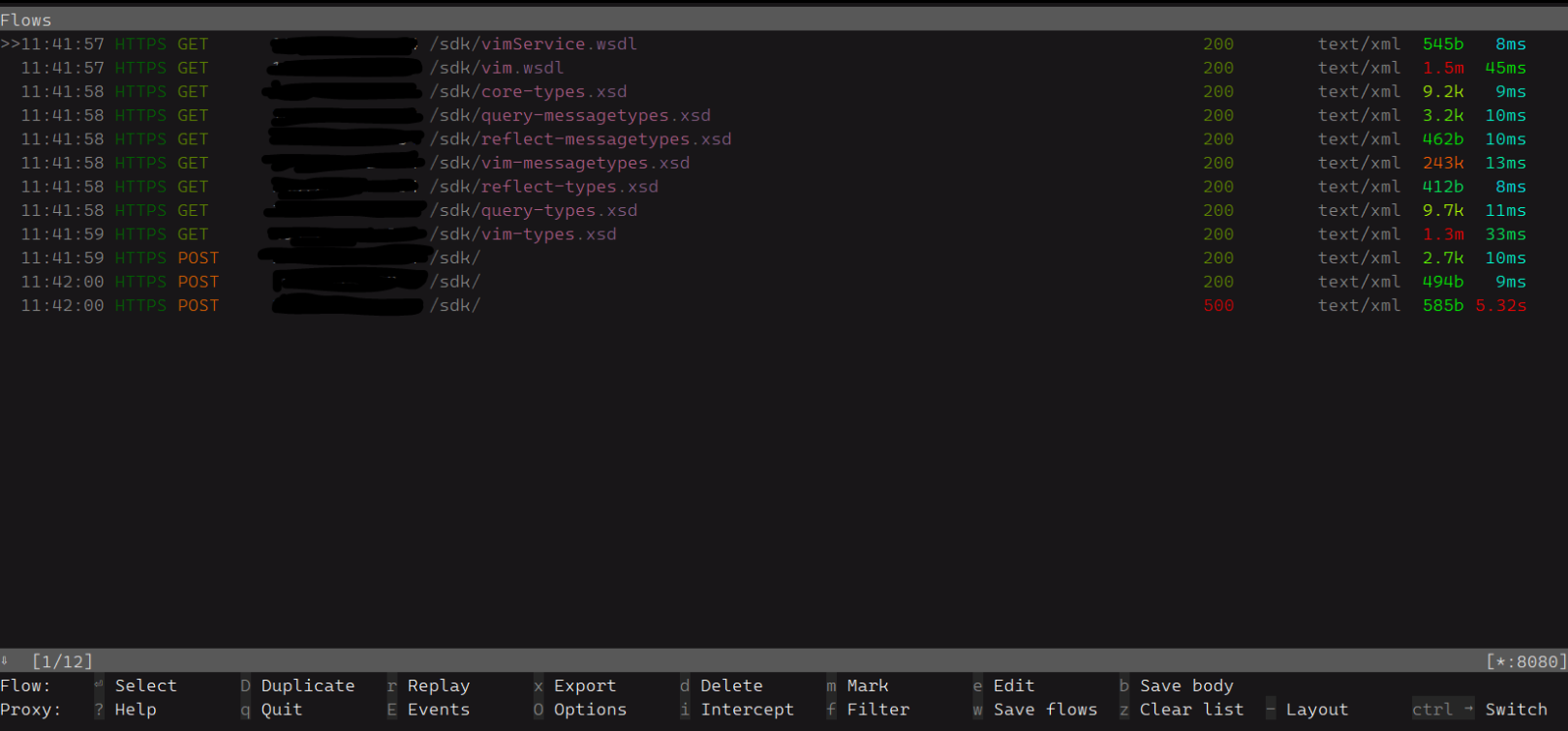Viewport: 1568px width, 731px height.
Task: Select the /sdk/core-types.xsd flow
Action: [x=528, y=92]
